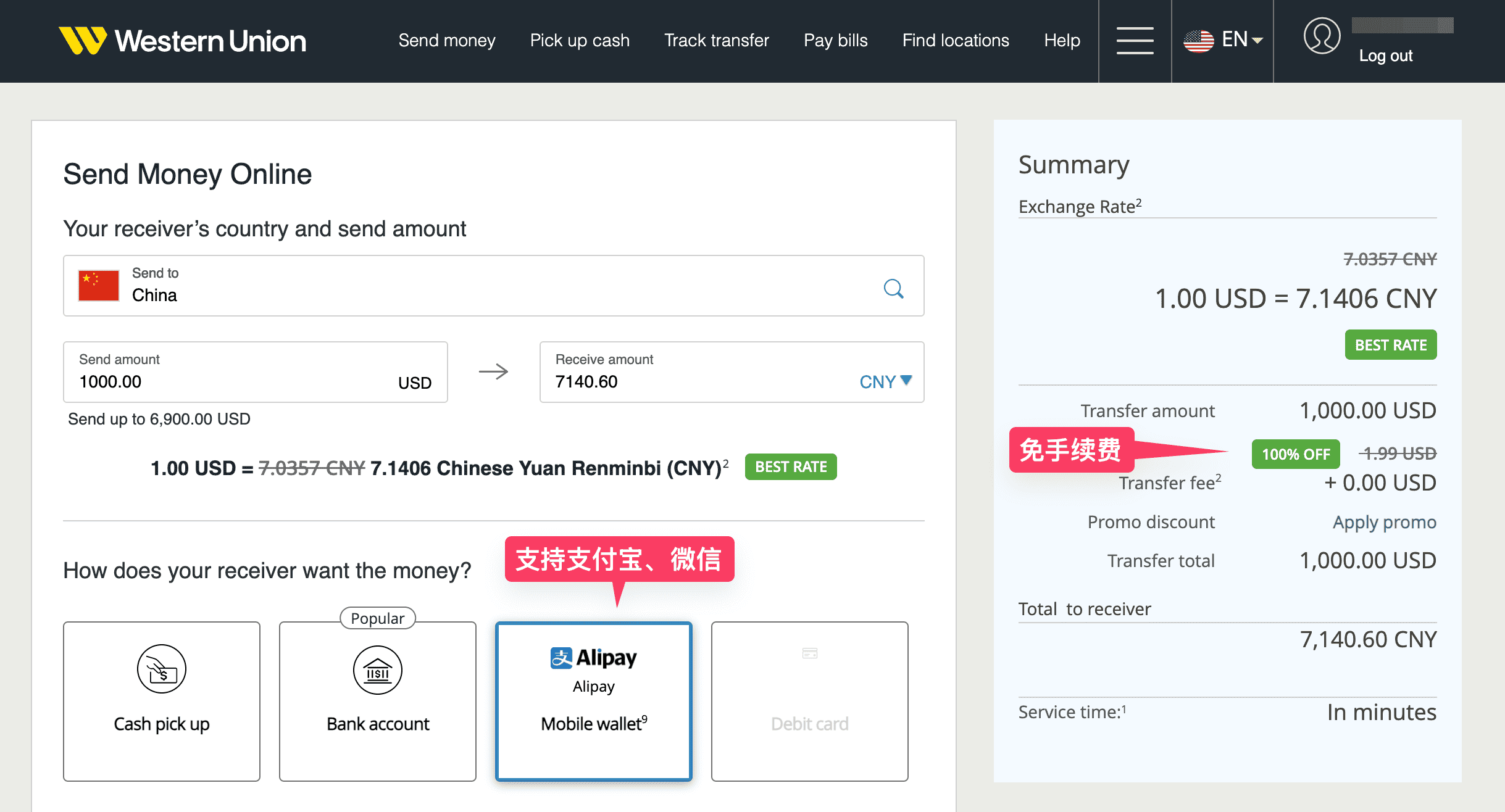Click the cash pick up hand icon
Viewport: 1505px width, 812px height.
coord(161,669)
